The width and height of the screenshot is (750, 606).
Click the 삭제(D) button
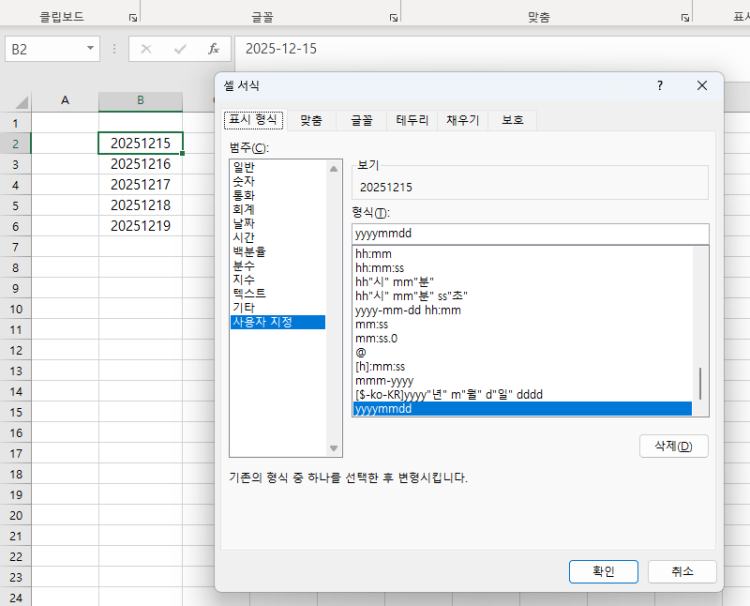pyautogui.click(x=673, y=446)
